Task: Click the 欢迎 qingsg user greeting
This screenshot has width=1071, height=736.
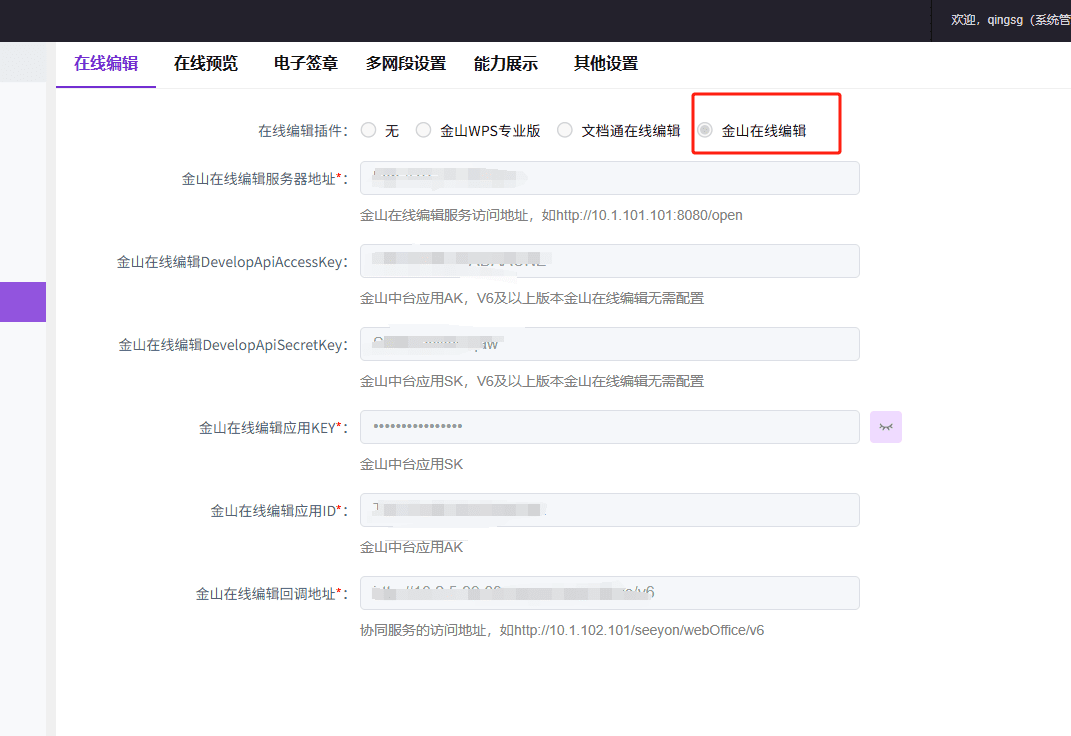Action: pos(1010,20)
